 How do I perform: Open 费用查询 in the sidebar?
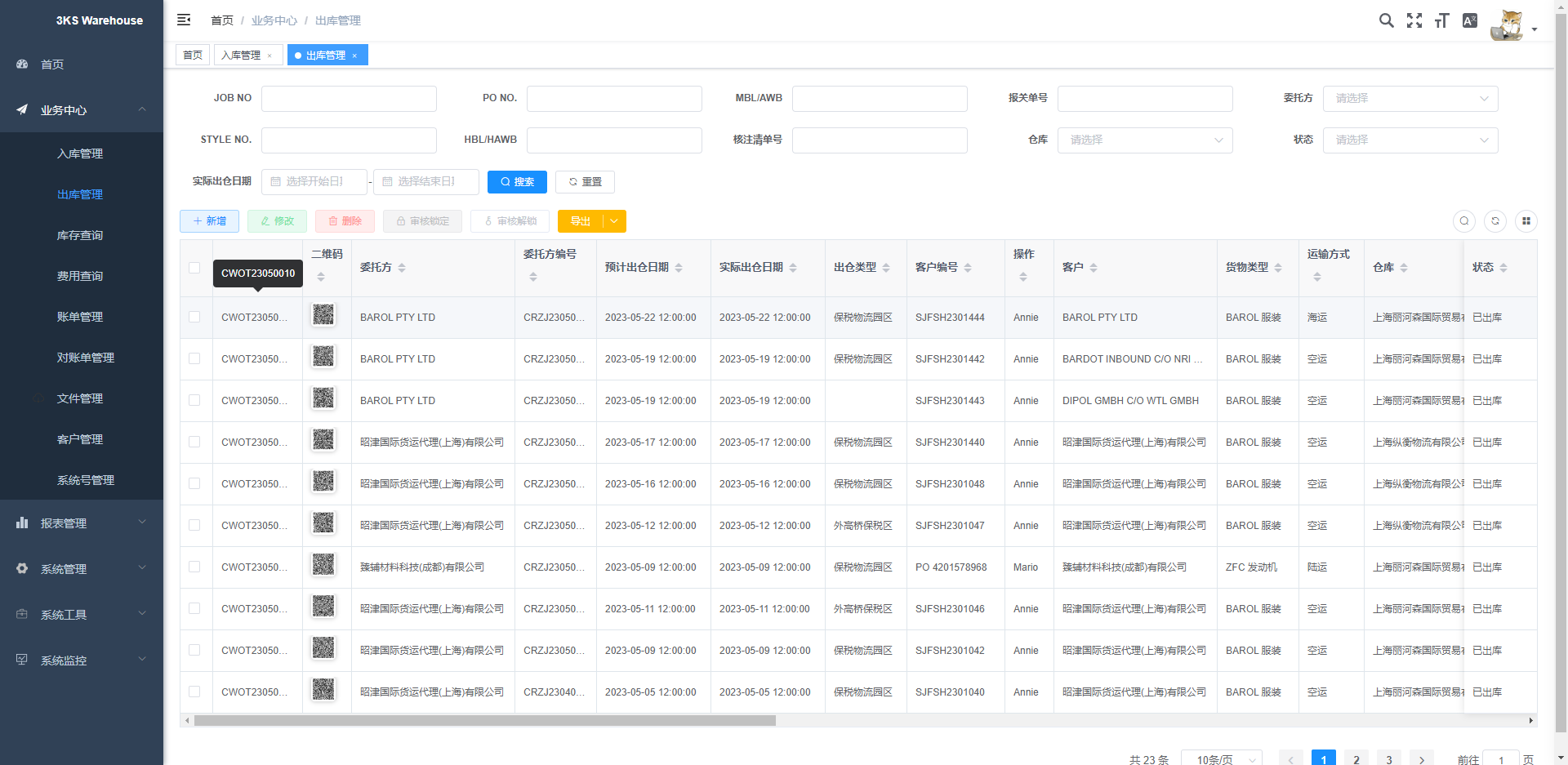(x=80, y=276)
